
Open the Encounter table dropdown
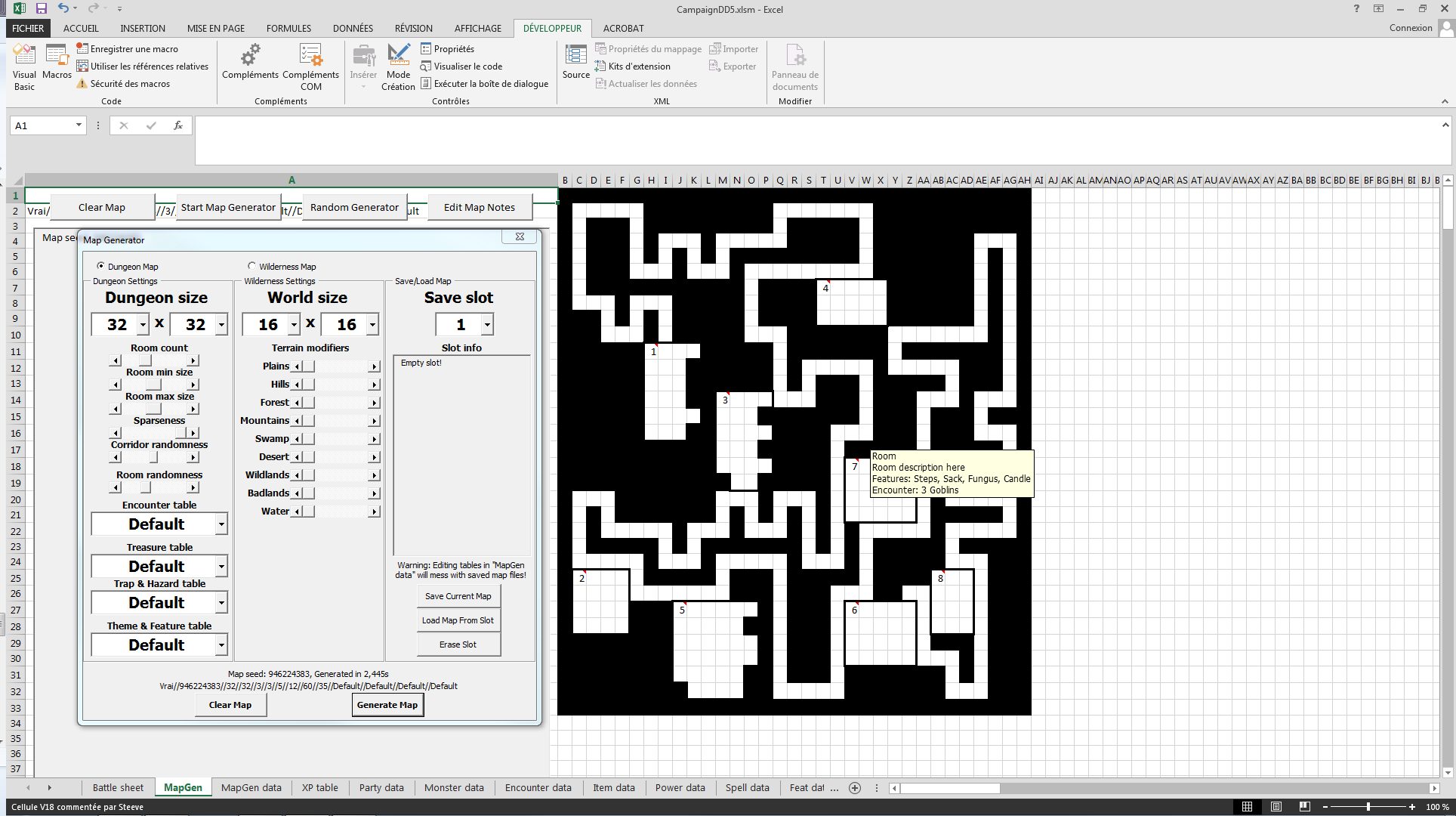pyautogui.click(x=221, y=524)
